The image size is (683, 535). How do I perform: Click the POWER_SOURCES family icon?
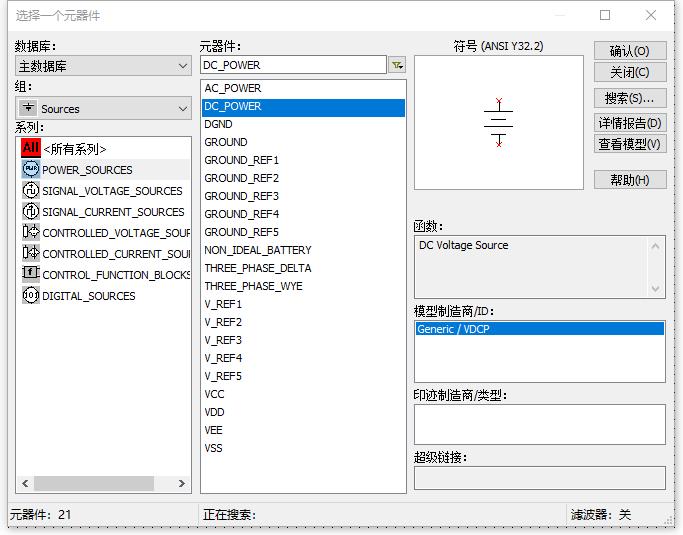[30, 169]
